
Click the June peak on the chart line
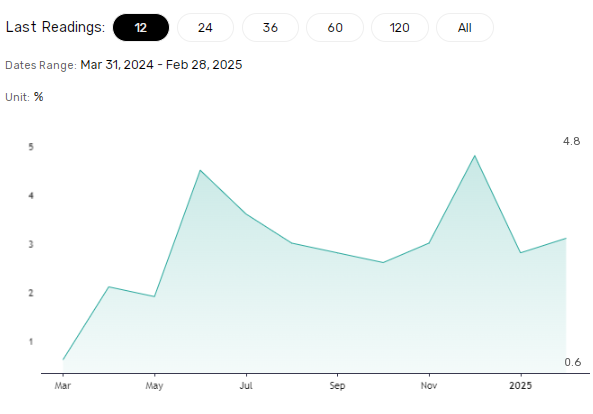(200, 171)
